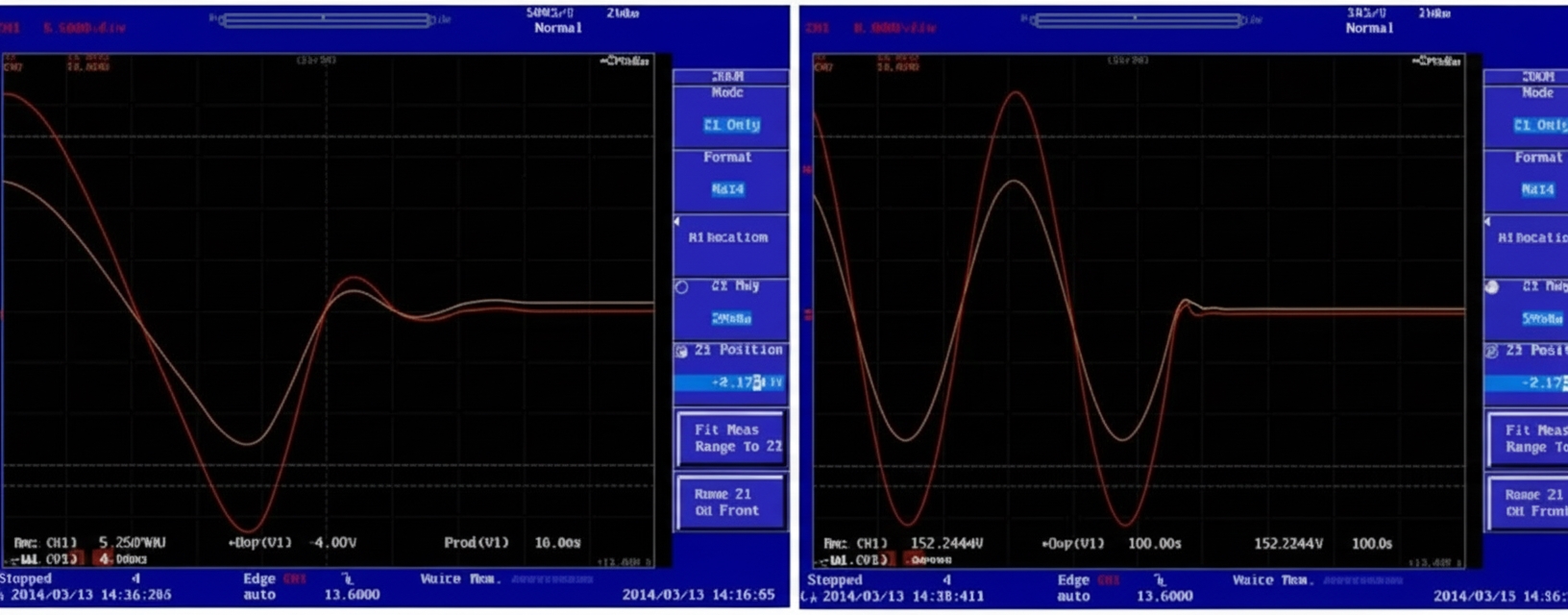Select the Z1 Position knob icon, left scope
This screenshot has height=615, width=1568.
[x=681, y=352]
